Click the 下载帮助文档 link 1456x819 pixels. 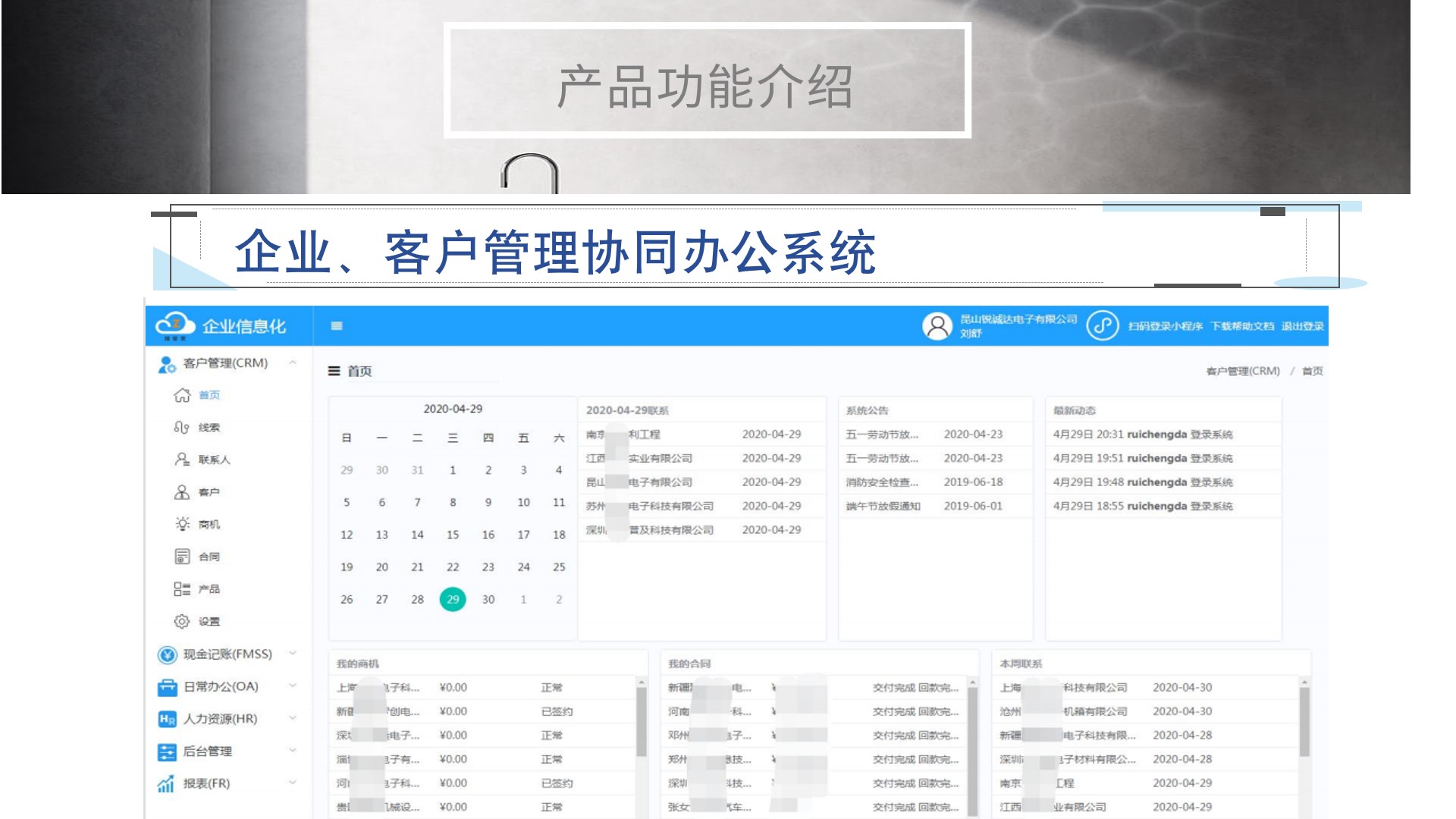(x=1241, y=326)
